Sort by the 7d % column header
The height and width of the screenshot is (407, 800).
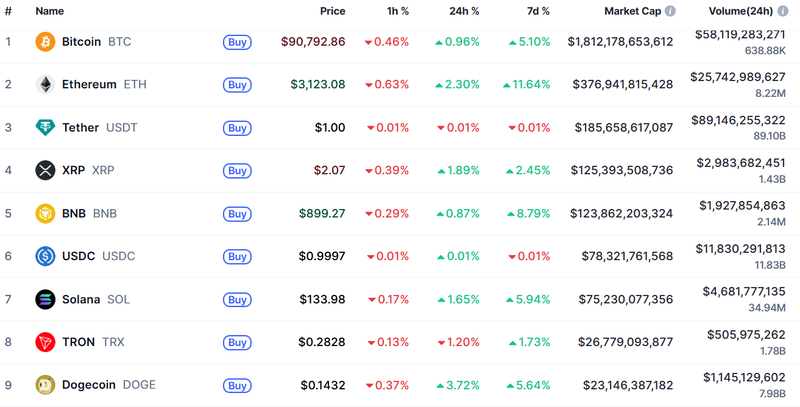pyautogui.click(x=537, y=11)
